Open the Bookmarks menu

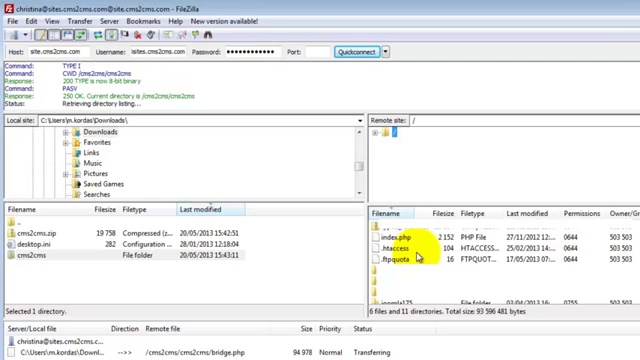pyautogui.click(x=143, y=21)
